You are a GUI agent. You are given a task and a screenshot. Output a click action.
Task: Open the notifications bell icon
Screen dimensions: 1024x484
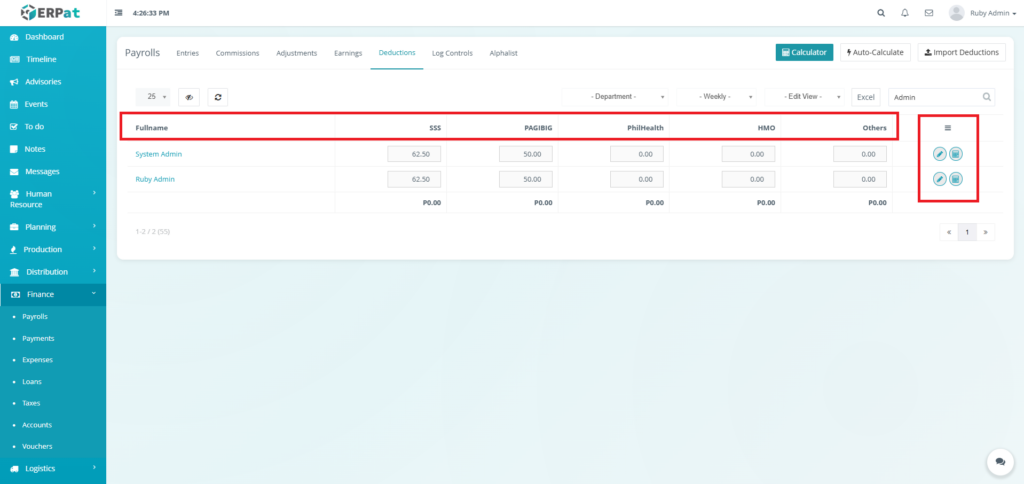[905, 13]
